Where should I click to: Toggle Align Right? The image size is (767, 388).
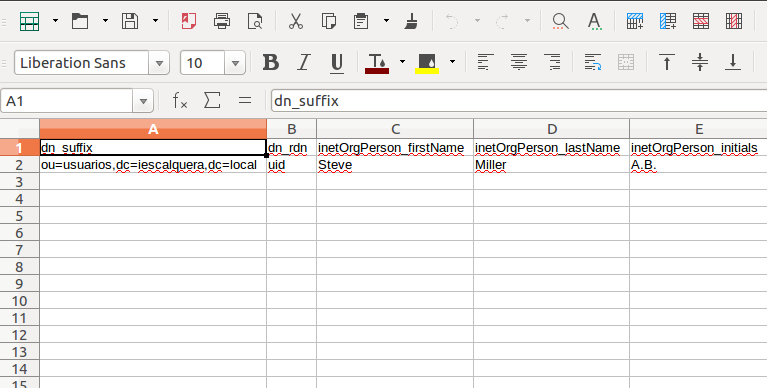tap(553, 62)
